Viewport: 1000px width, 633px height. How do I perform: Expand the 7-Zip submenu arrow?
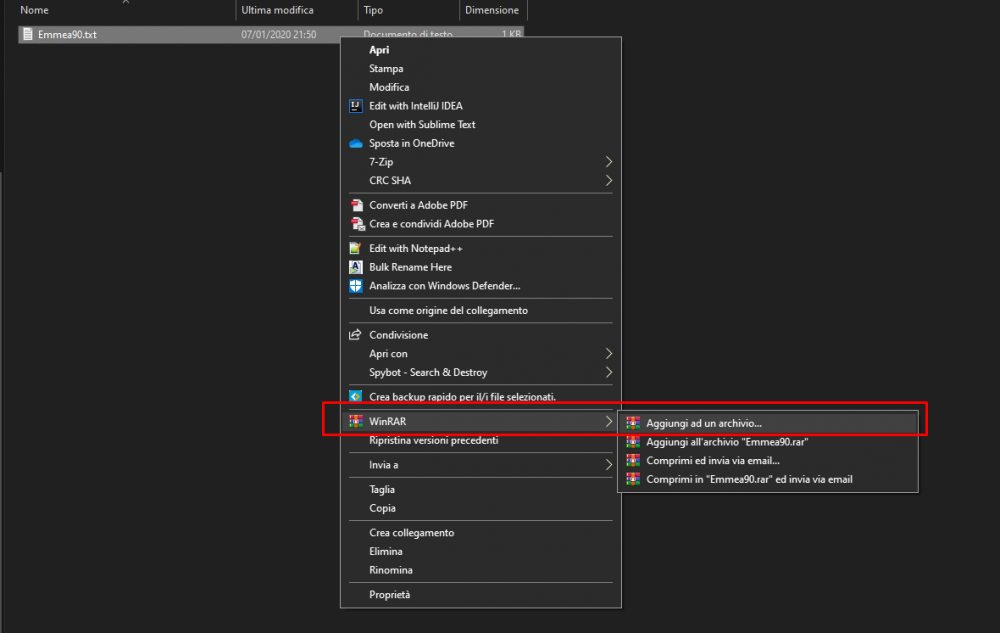608,162
